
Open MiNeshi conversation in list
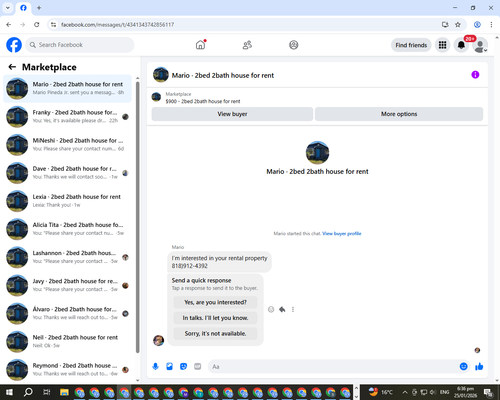68,145
